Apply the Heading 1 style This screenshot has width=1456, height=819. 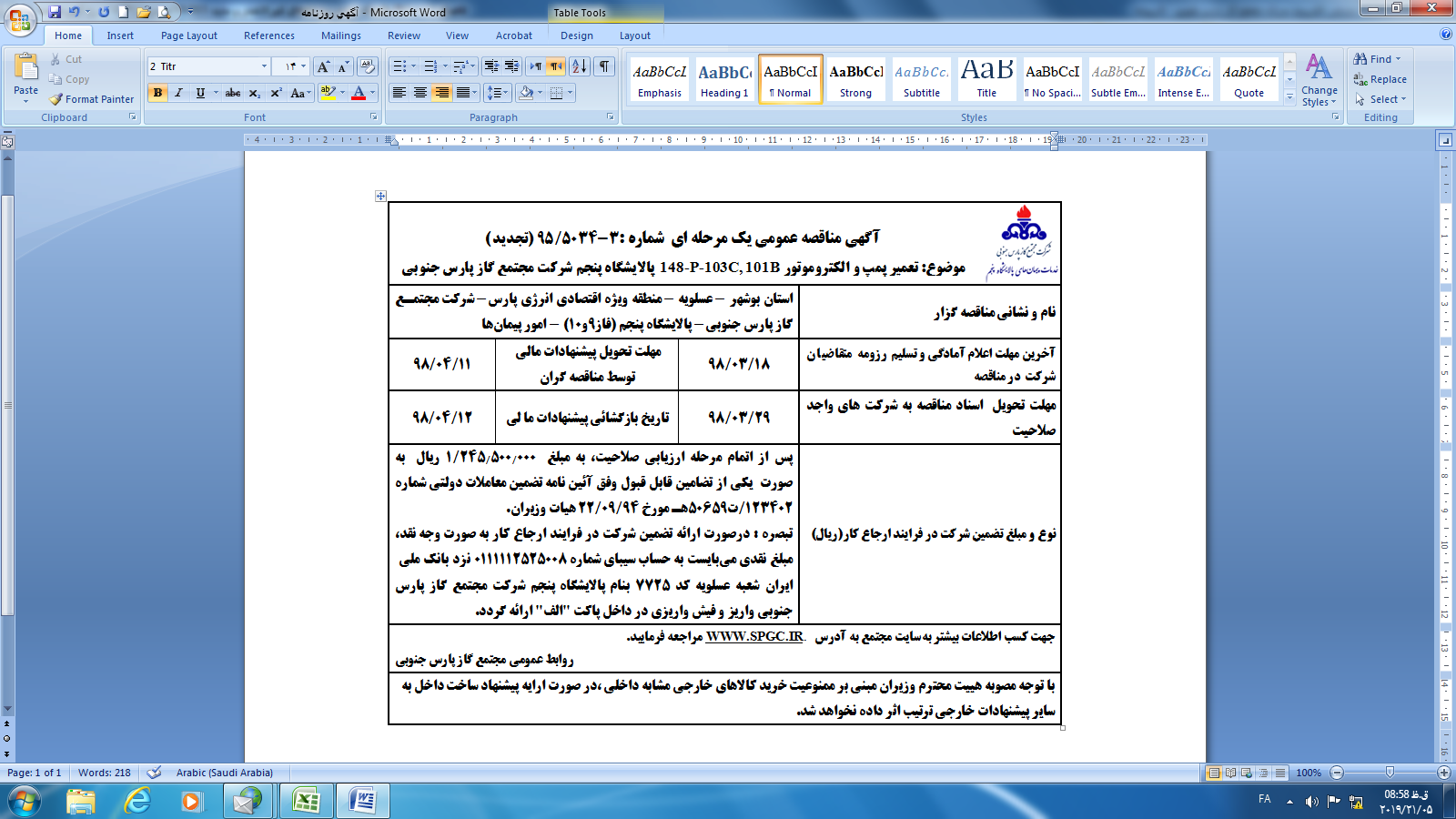coord(724,79)
